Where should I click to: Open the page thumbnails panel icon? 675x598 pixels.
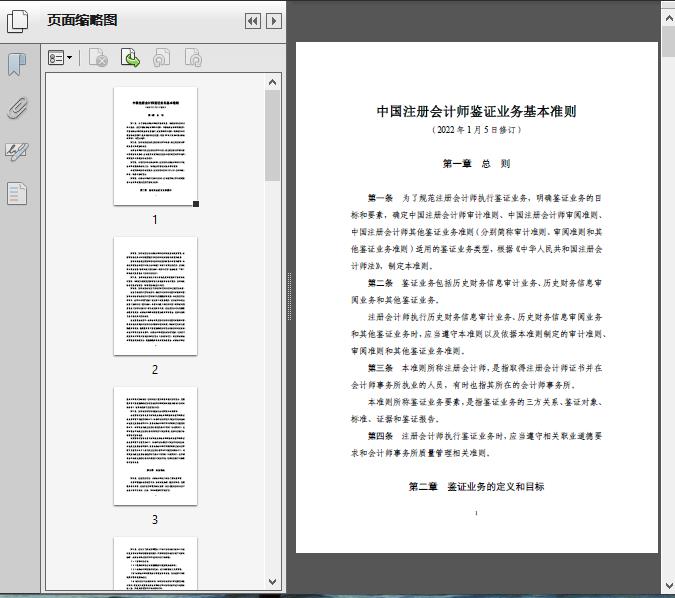click(x=18, y=21)
